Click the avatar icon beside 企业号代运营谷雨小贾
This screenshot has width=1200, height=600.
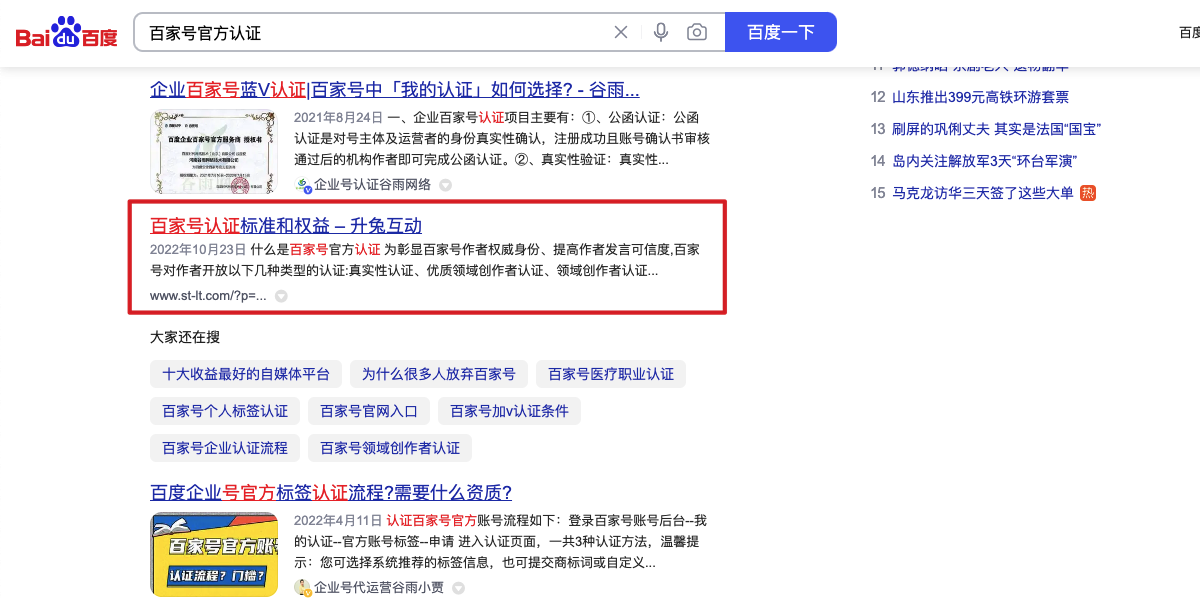(303, 588)
